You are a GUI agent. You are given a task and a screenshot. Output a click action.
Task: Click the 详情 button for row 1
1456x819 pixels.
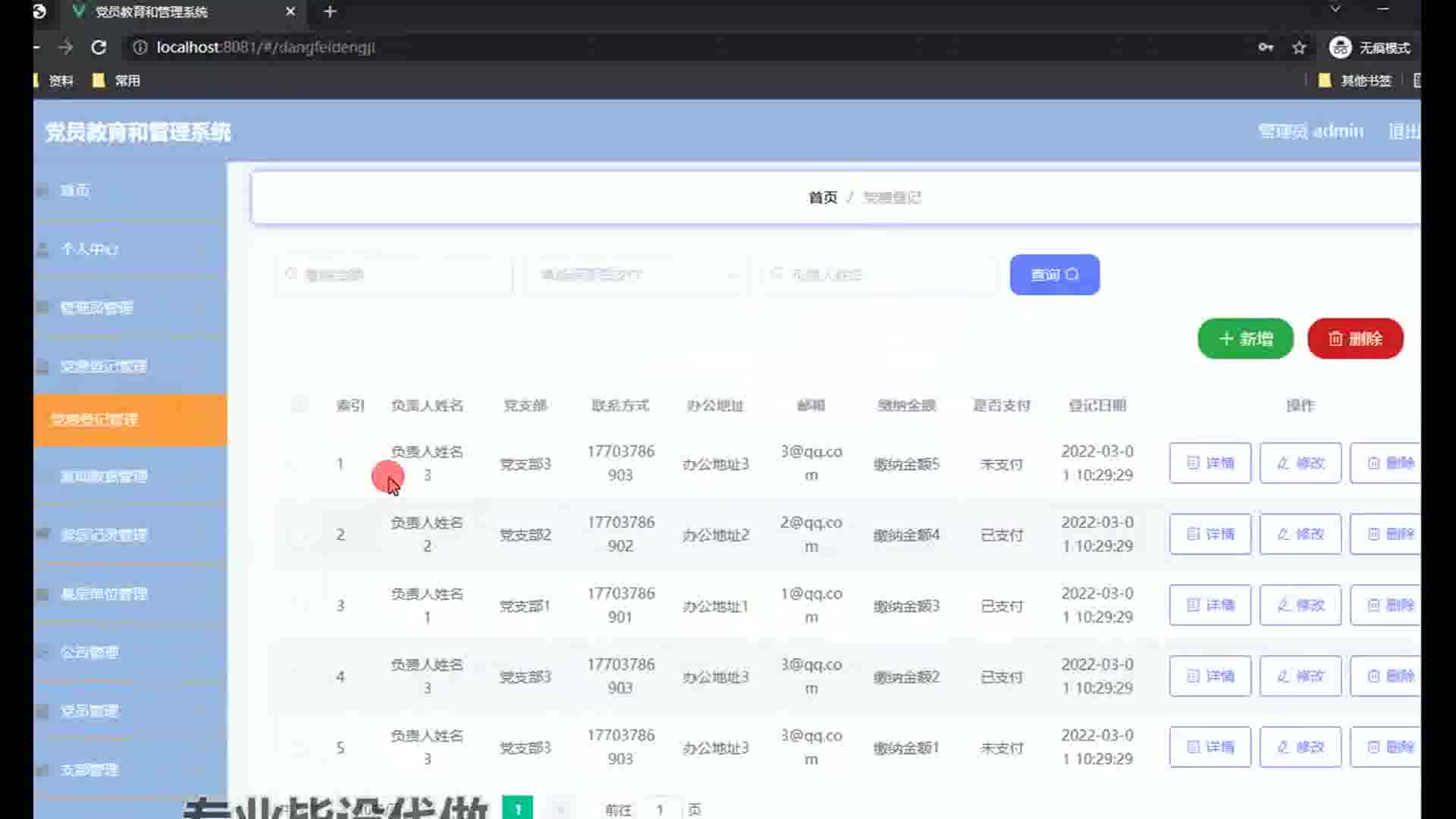click(x=1210, y=463)
